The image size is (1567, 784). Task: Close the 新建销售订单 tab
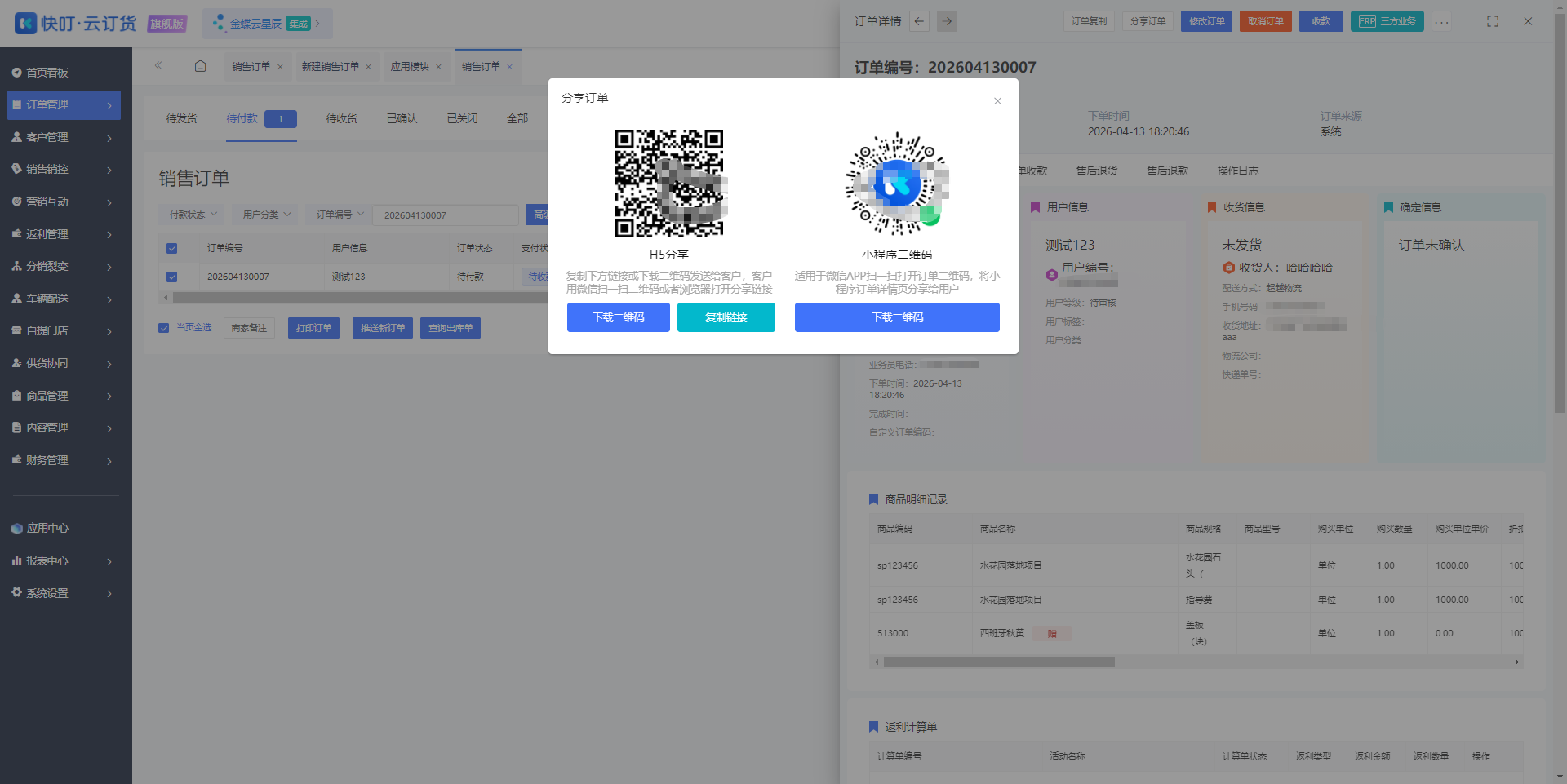(x=368, y=67)
